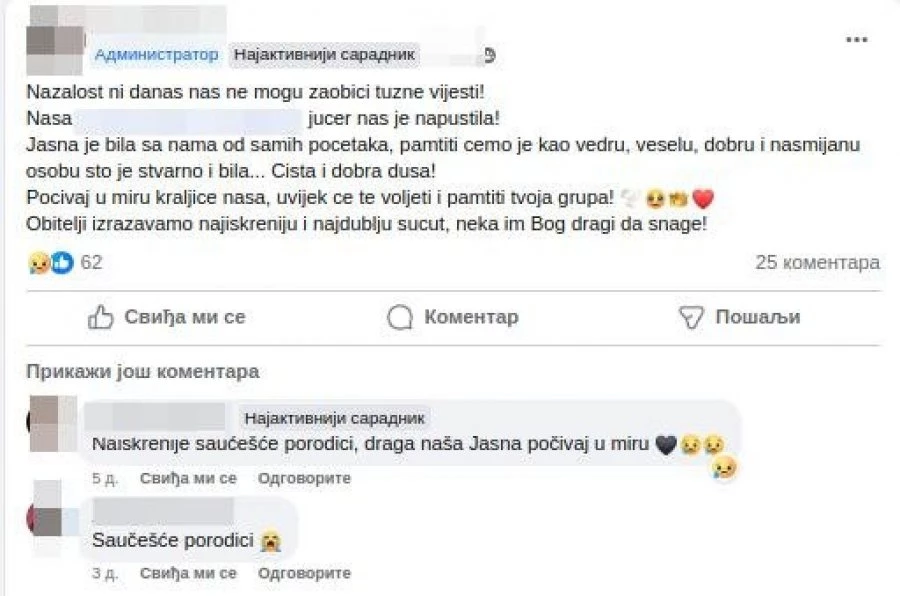Toggle Свиђа ми се under Saučešće porodici comment
Image resolution: width=900 pixels, height=596 pixels.
coord(188,574)
